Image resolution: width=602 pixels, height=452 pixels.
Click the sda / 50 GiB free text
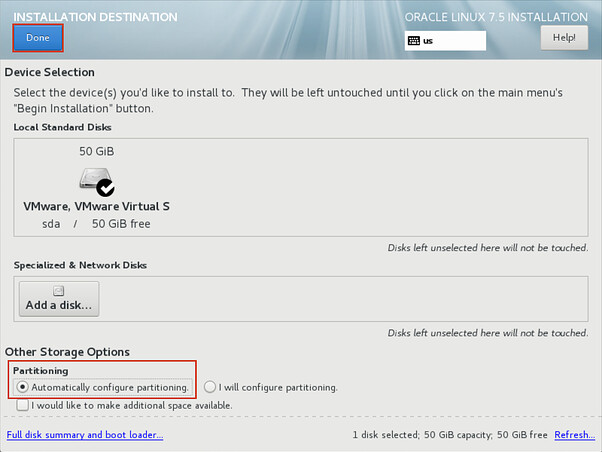[x=96, y=224]
